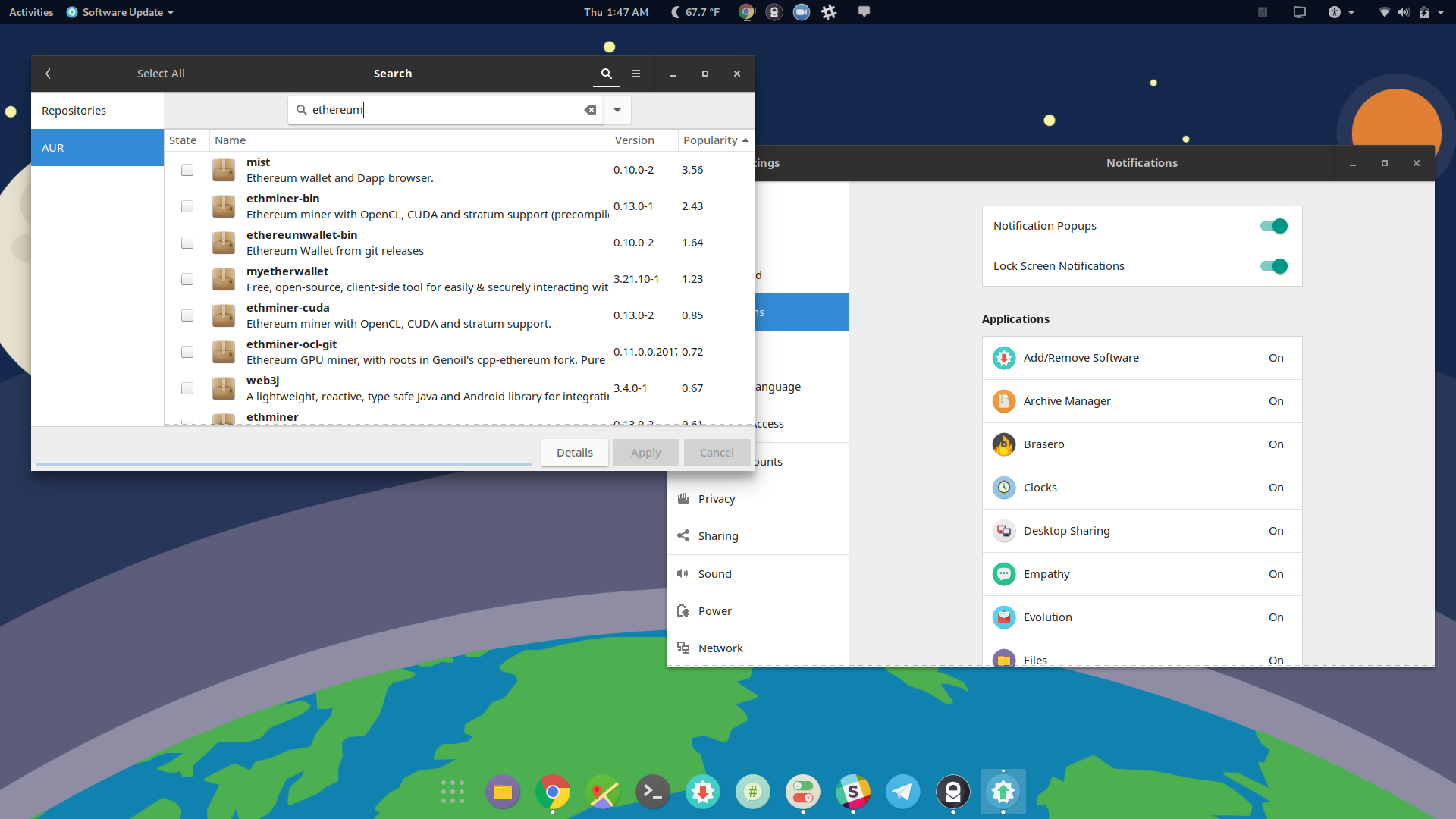Viewport: 1456px width, 819px height.
Task: Open the Software Update menu in the top bar
Action: tap(118, 12)
